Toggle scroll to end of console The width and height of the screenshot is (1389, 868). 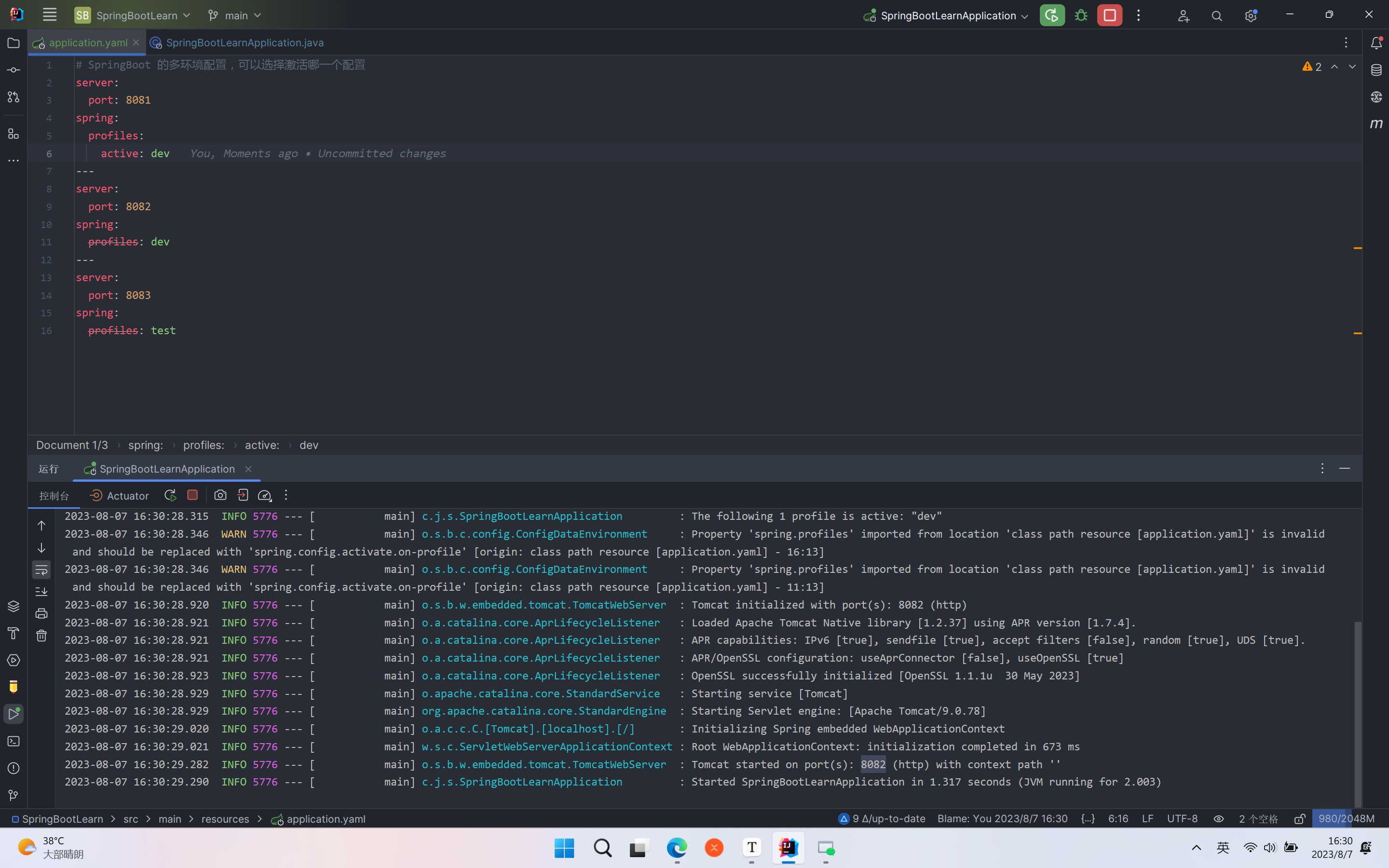click(x=41, y=591)
